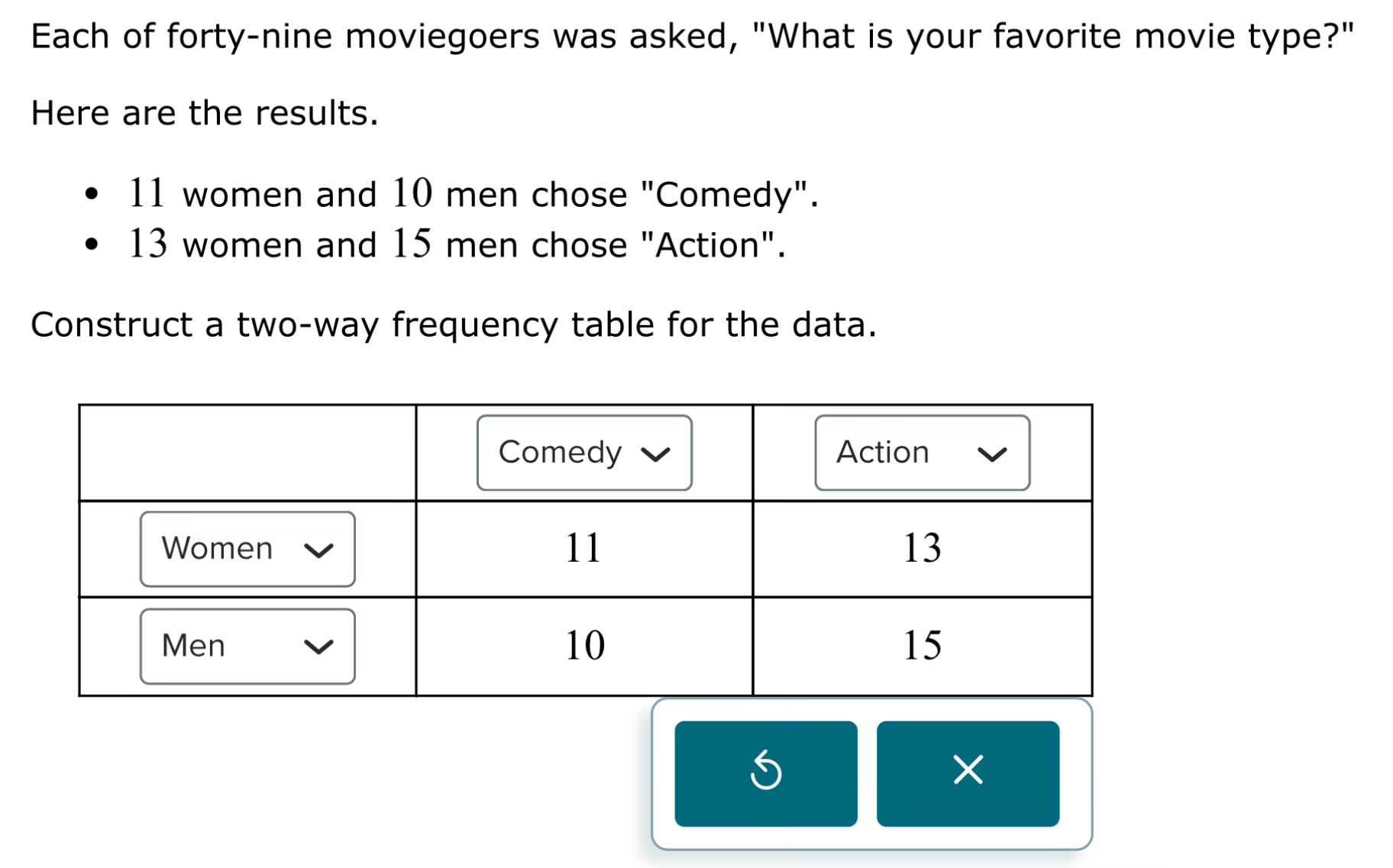Select the Men–Action cell showing 15

922,645
